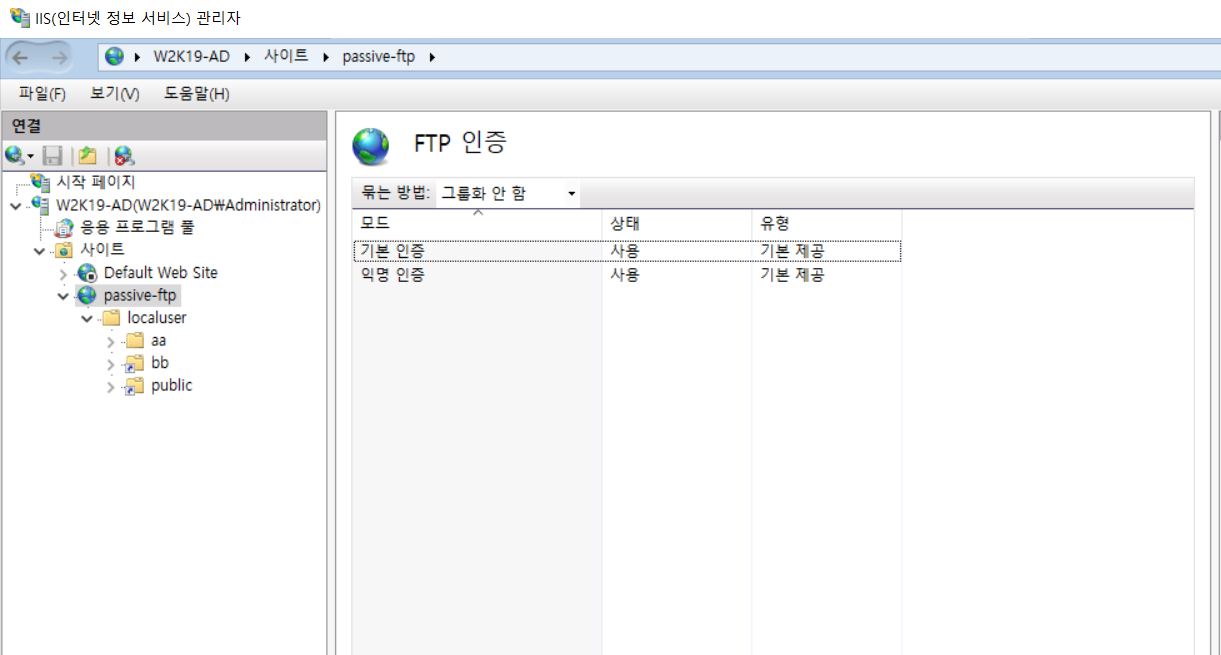The height and width of the screenshot is (655, 1221).
Task: Collapse the passive-ftp site node
Action: pyautogui.click(x=63, y=297)
